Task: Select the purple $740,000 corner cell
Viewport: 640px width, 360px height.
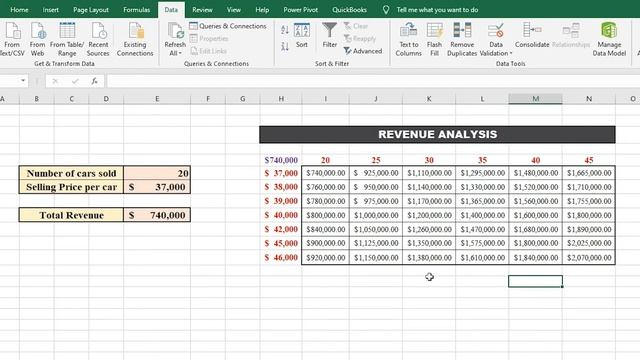Action: tap(281, 160)
